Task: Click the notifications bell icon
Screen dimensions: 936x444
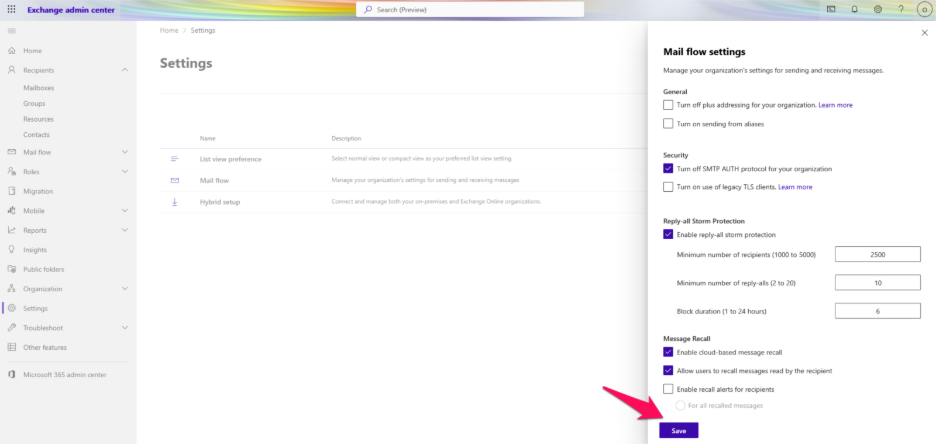Action: point(854,9)
